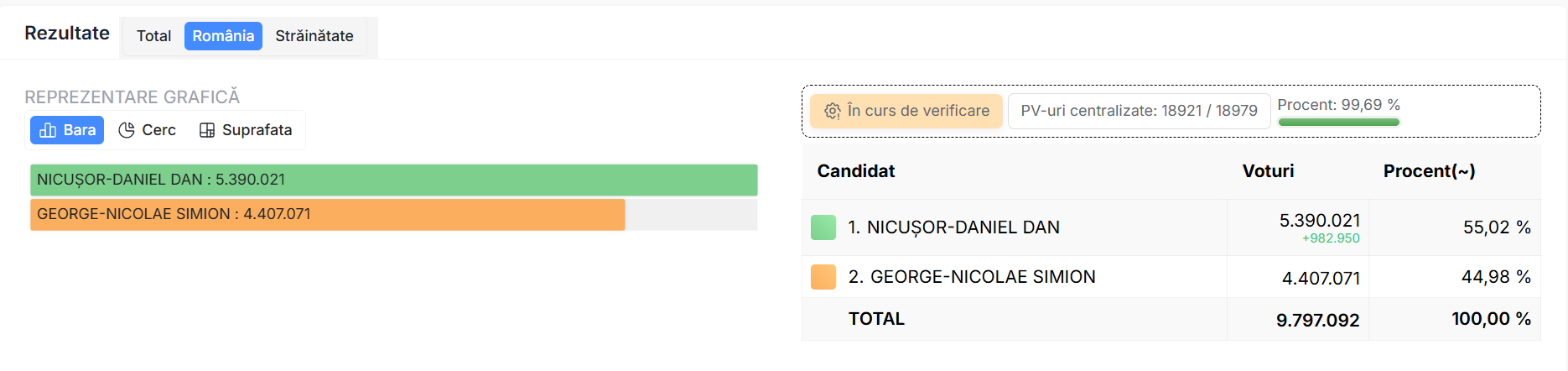Click the În curs de verificare badge
Viewport: 1568px width, 371px height.
pos(906,111)
